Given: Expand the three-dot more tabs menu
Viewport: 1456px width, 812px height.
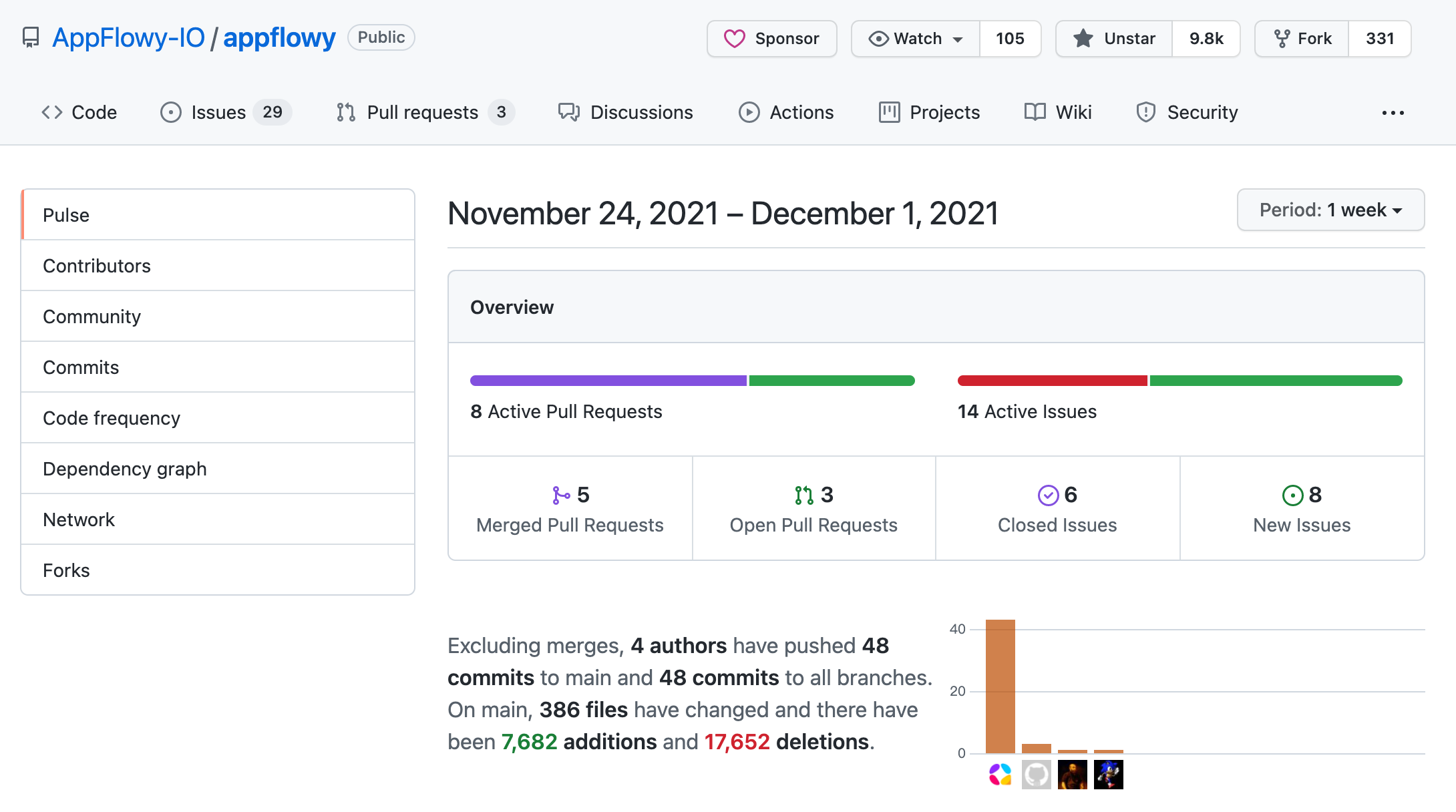Looking at the screenshot, I should coord(1393,113).
